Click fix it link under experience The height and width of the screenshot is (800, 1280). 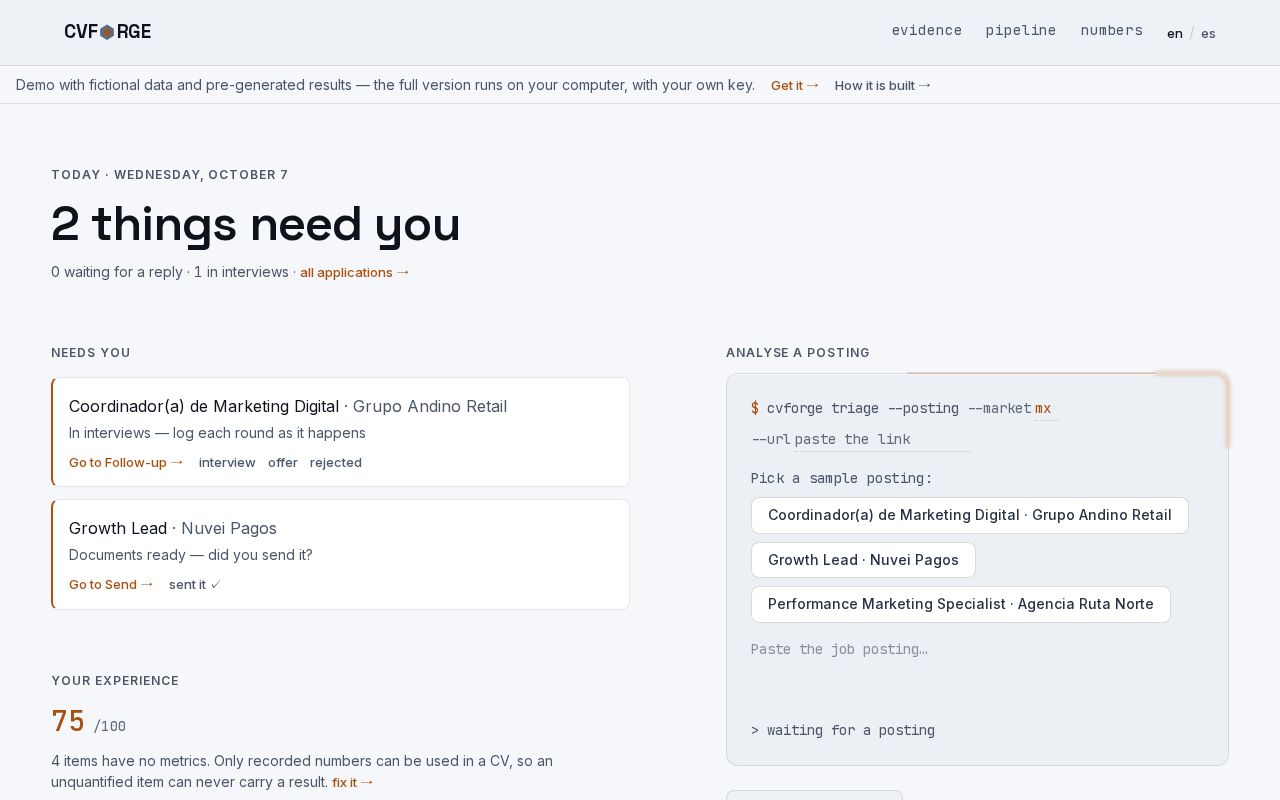[353, 782]
